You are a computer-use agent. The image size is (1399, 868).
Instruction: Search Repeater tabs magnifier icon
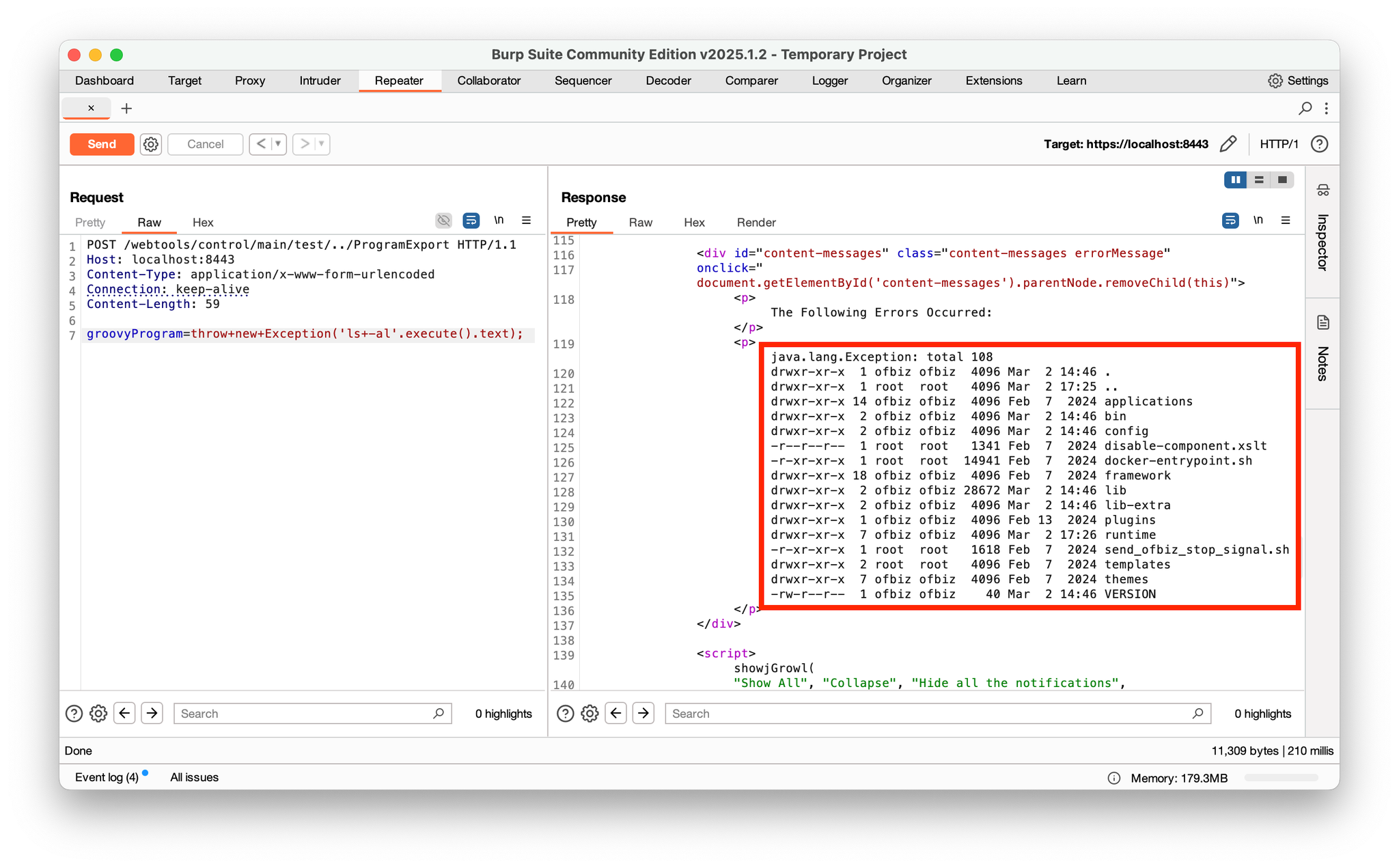[1305, 108]
